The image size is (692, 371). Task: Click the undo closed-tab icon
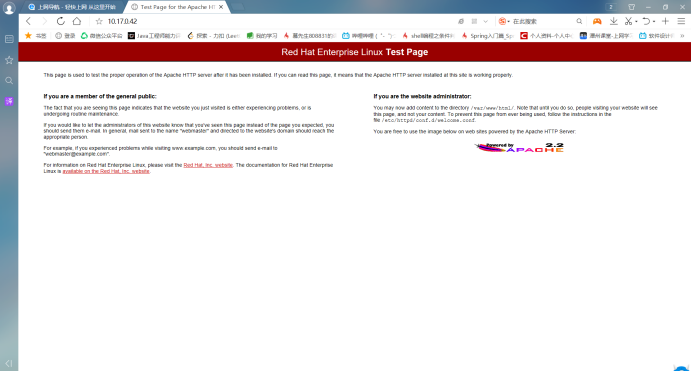point(646,21)
